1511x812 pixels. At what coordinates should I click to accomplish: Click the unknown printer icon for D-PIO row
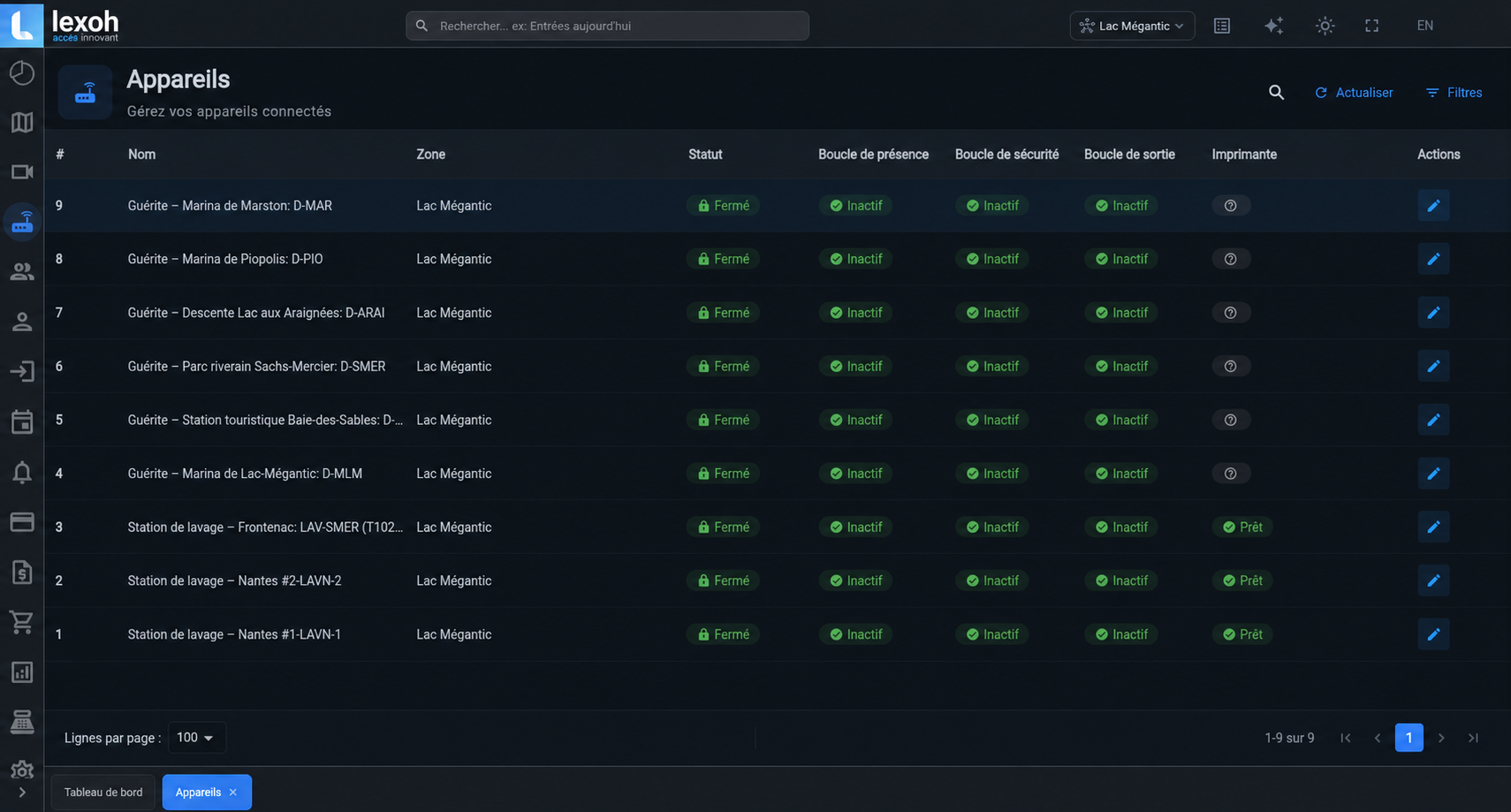pos(1230,259)
